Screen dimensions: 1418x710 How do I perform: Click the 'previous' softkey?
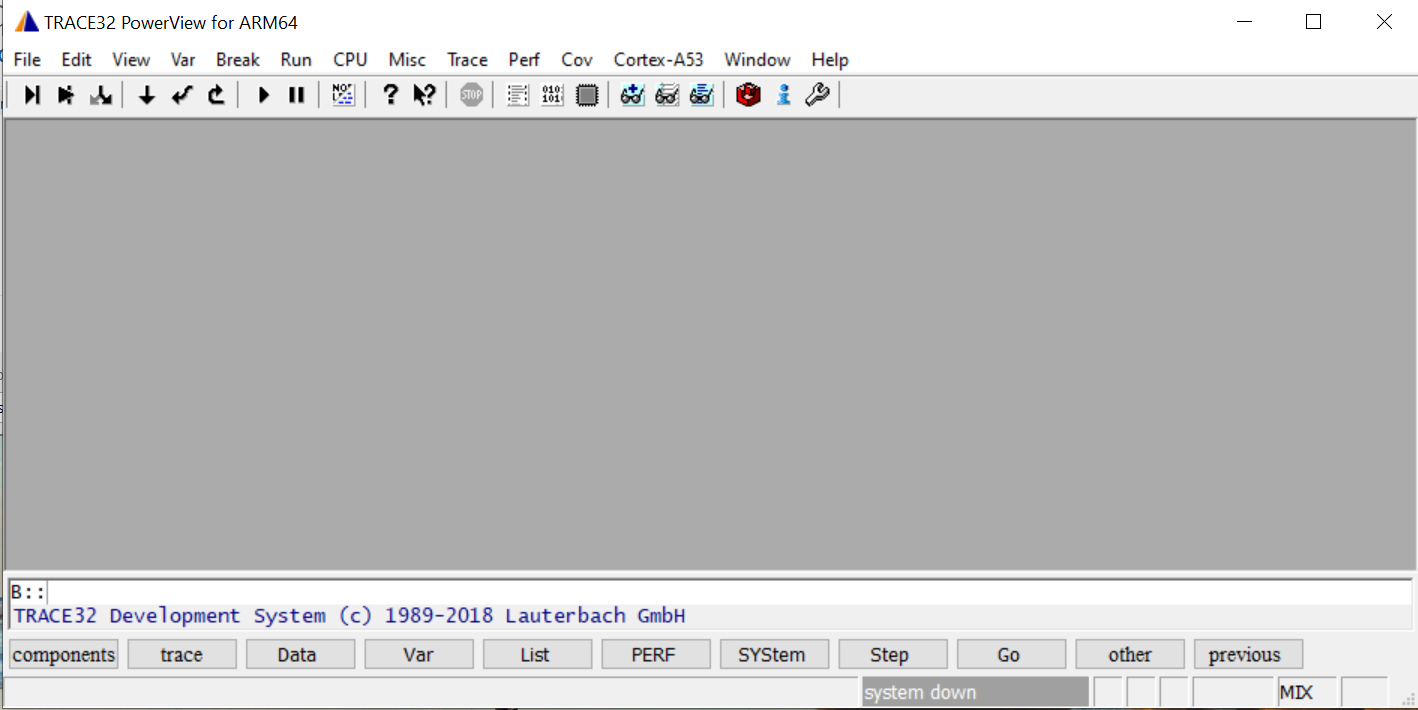1248,654
